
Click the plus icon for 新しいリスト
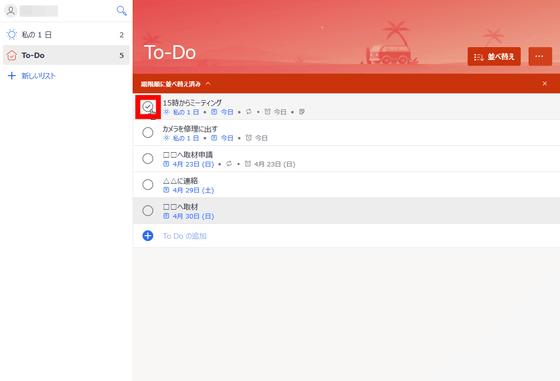click(12, 76)
